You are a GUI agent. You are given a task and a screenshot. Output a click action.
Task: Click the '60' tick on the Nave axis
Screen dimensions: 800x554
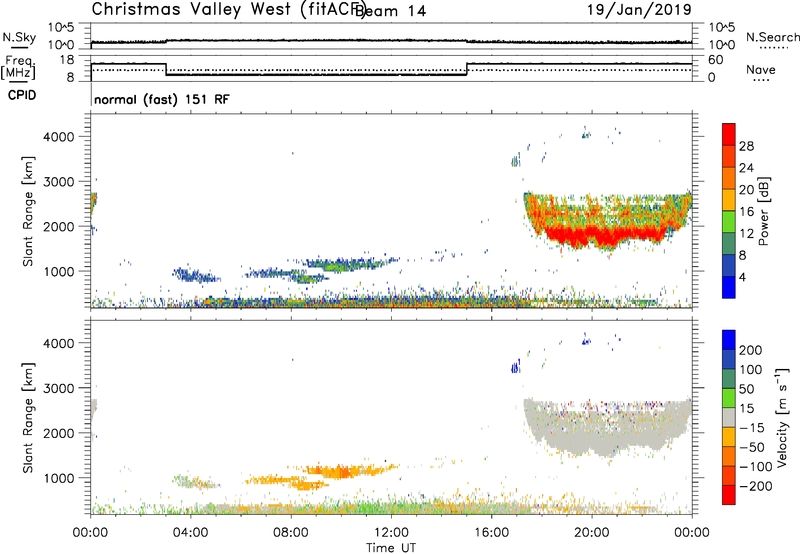pos(715,60)
